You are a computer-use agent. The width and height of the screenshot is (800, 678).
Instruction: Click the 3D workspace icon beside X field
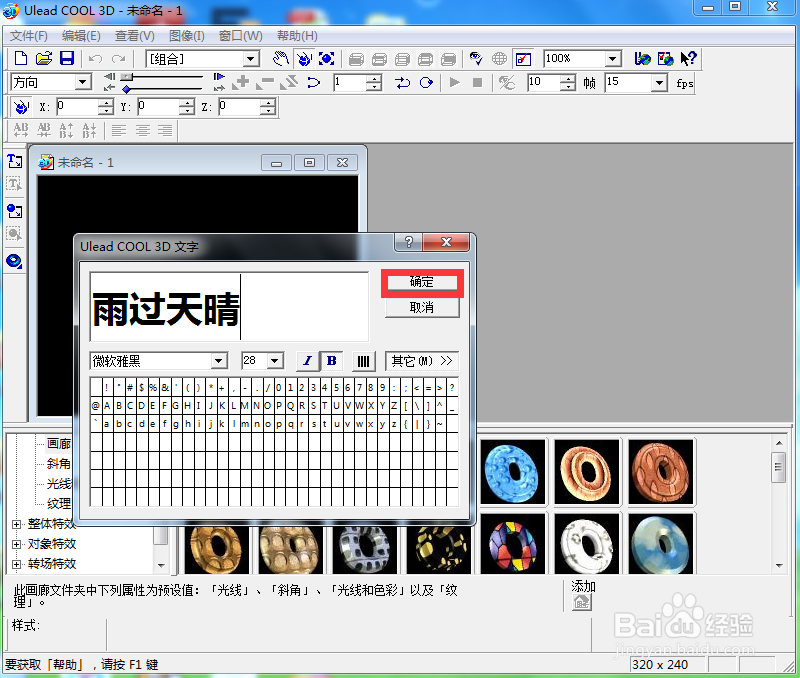pos(21,107)
